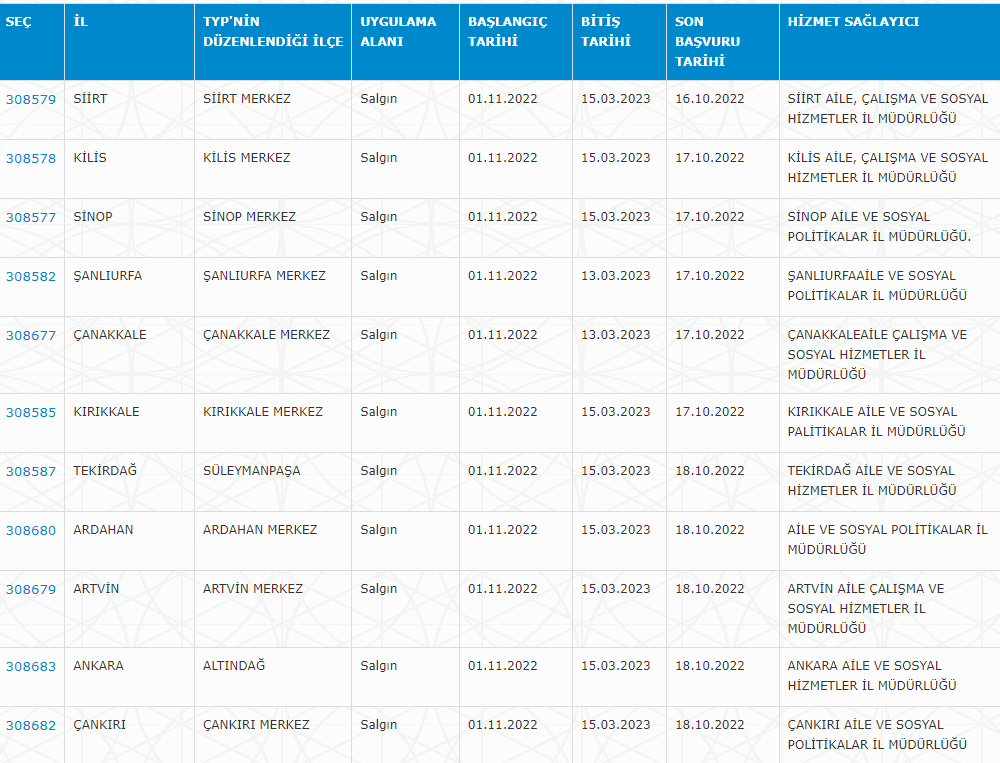Open record link 308585
Screen dimensions: 1000x763
tap(31, 413)
